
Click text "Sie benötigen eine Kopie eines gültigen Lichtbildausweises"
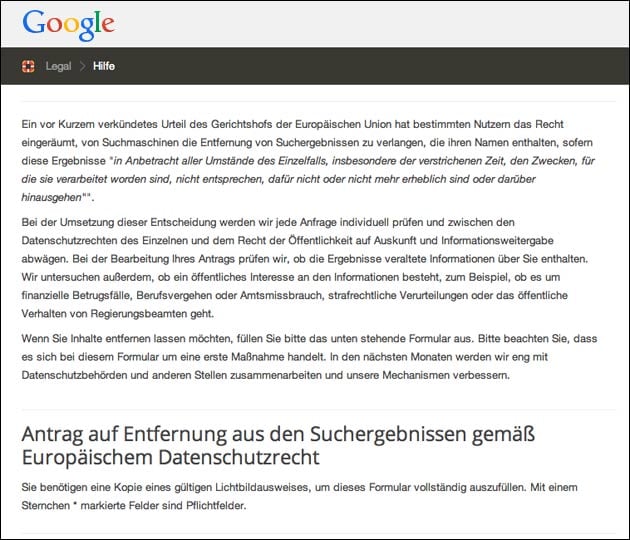[x=165, y=487]
